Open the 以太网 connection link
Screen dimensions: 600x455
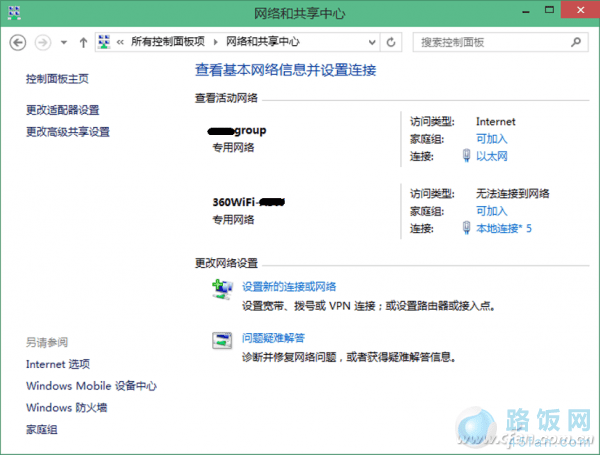pos(491,156)
